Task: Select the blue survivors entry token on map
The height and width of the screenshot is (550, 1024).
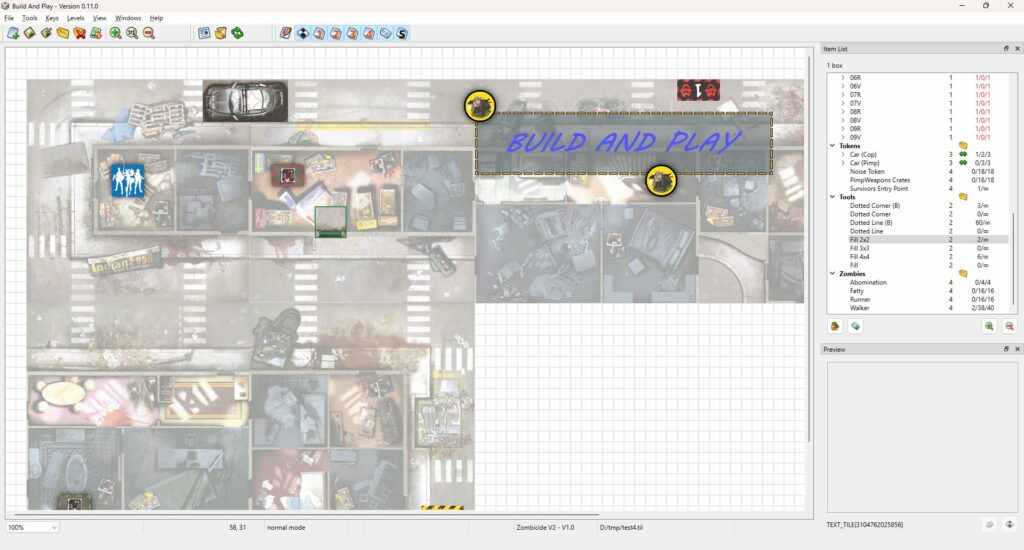Action: [127, 180]
